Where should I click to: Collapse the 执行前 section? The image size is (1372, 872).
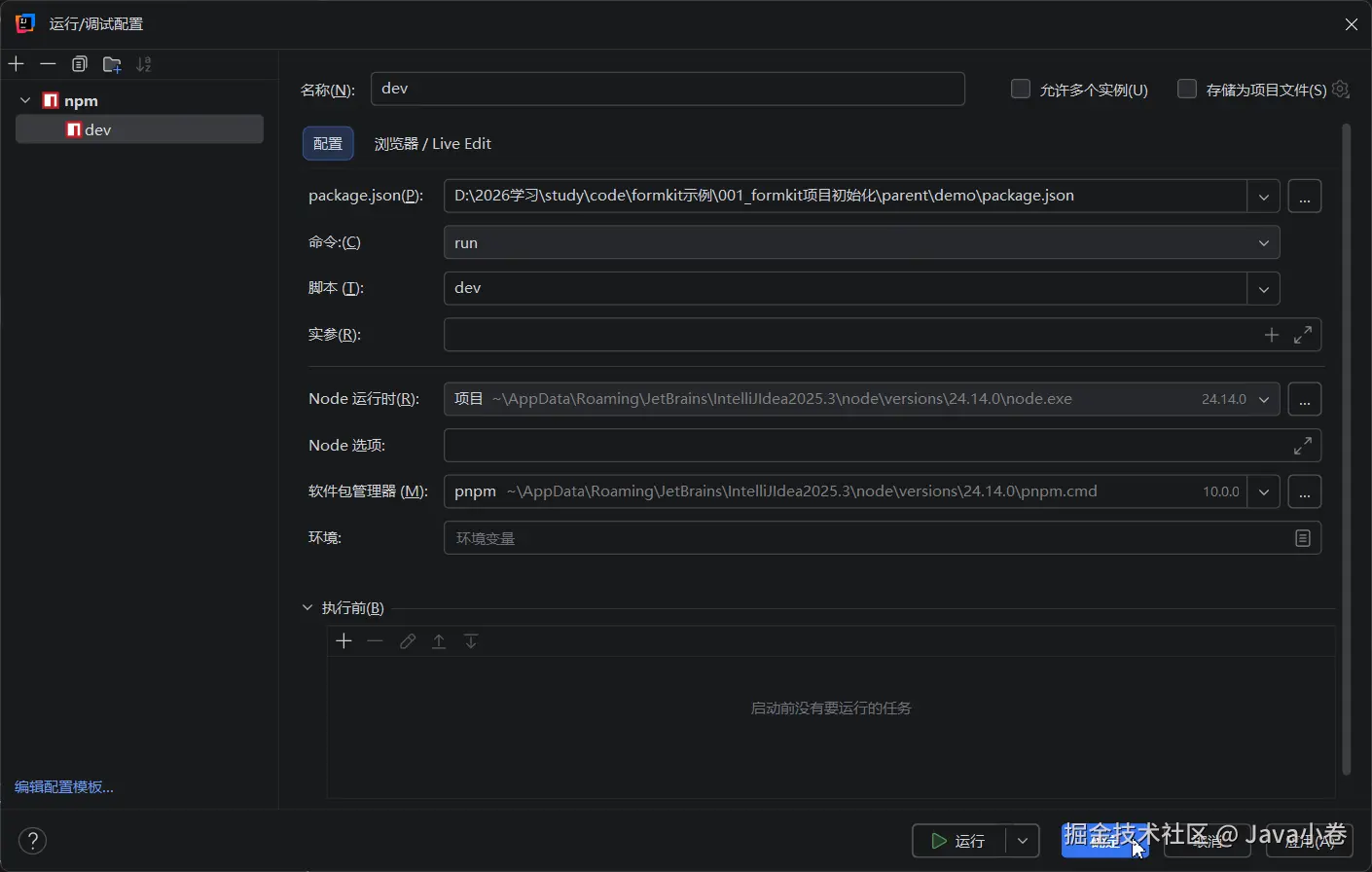tap(308, 608)
